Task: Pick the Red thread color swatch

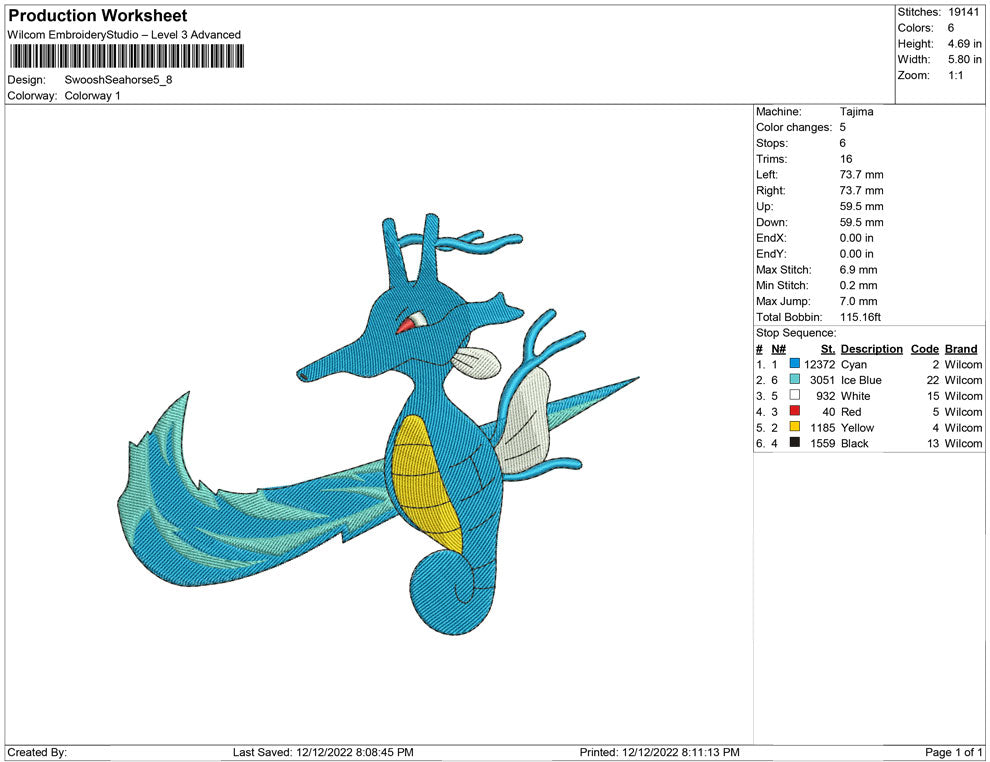Action: pyautogui.click(x=795, y=412)
